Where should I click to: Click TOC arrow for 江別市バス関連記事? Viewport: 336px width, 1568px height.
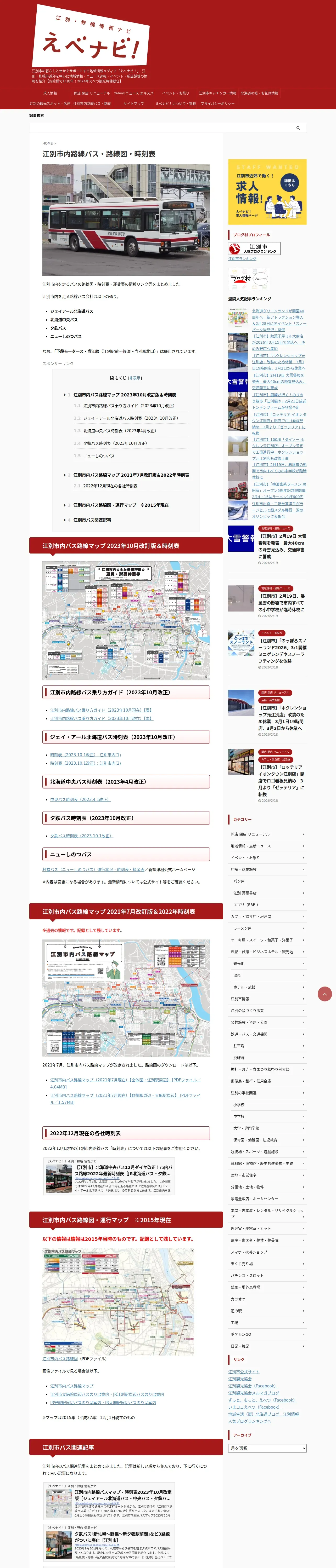point(65,520)
